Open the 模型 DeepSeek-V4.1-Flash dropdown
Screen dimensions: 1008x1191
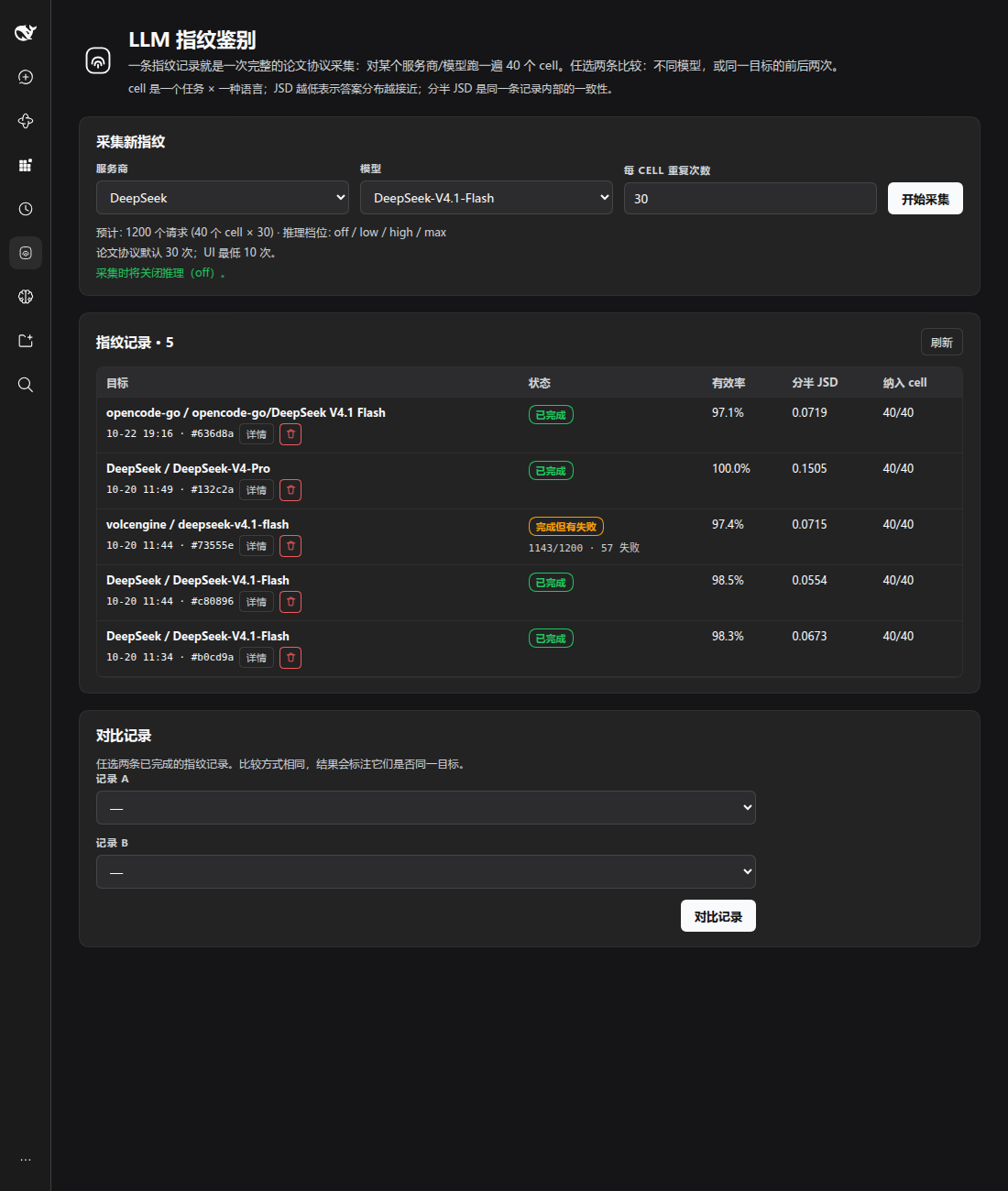coord(487,198)
